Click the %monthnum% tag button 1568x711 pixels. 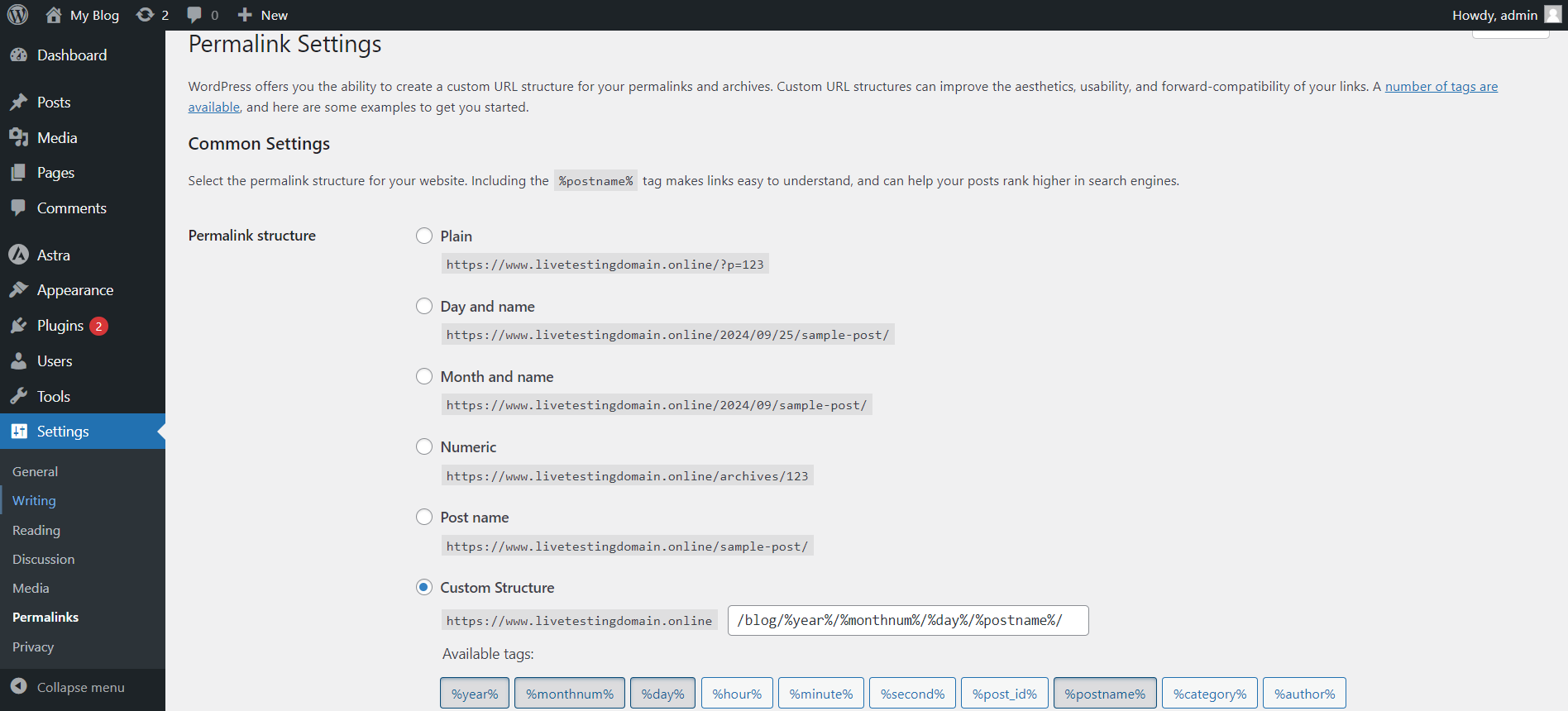[x=570, y=694]
